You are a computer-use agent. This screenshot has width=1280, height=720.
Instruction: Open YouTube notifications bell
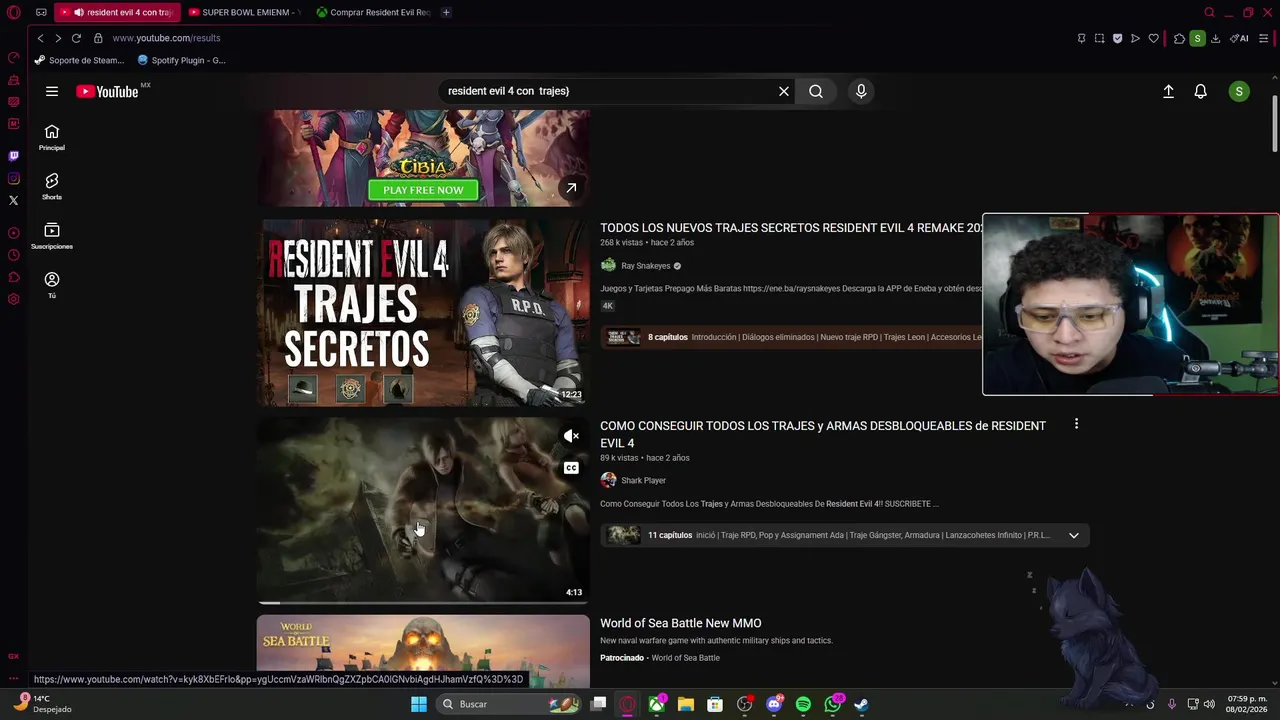tap(1201, 91)
